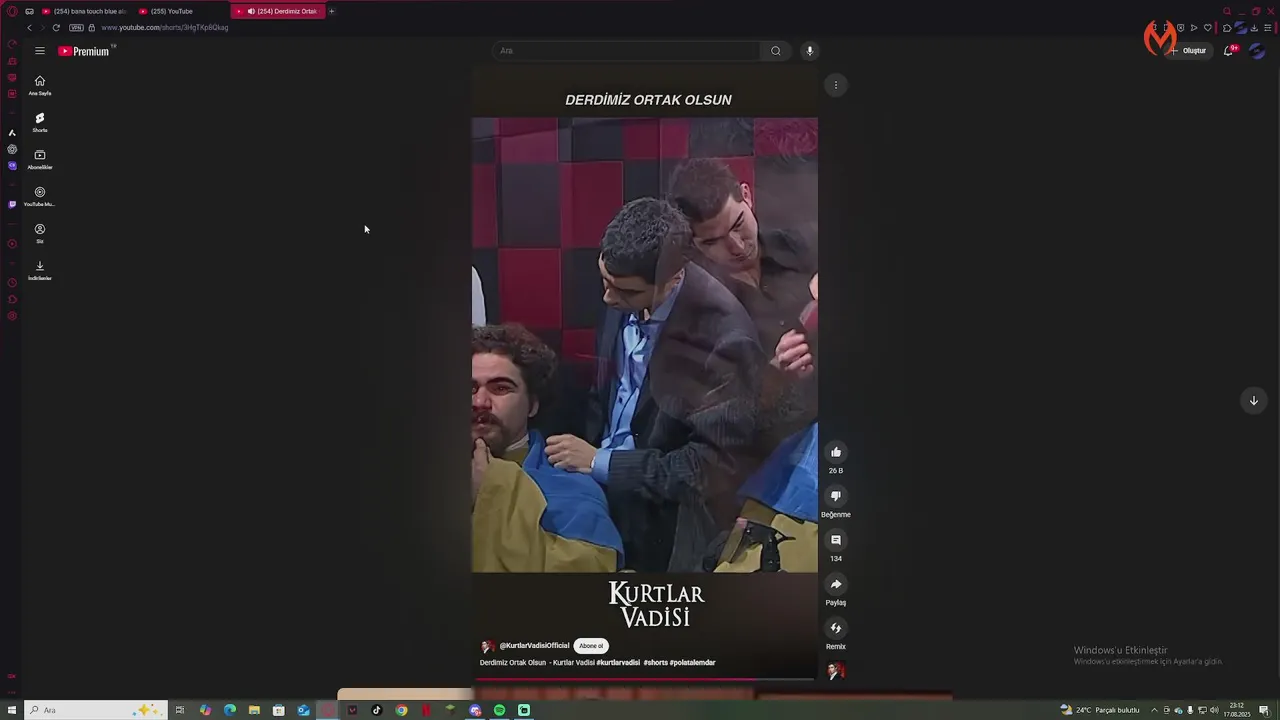Go to next Short with down arrow

point(1253,400)
